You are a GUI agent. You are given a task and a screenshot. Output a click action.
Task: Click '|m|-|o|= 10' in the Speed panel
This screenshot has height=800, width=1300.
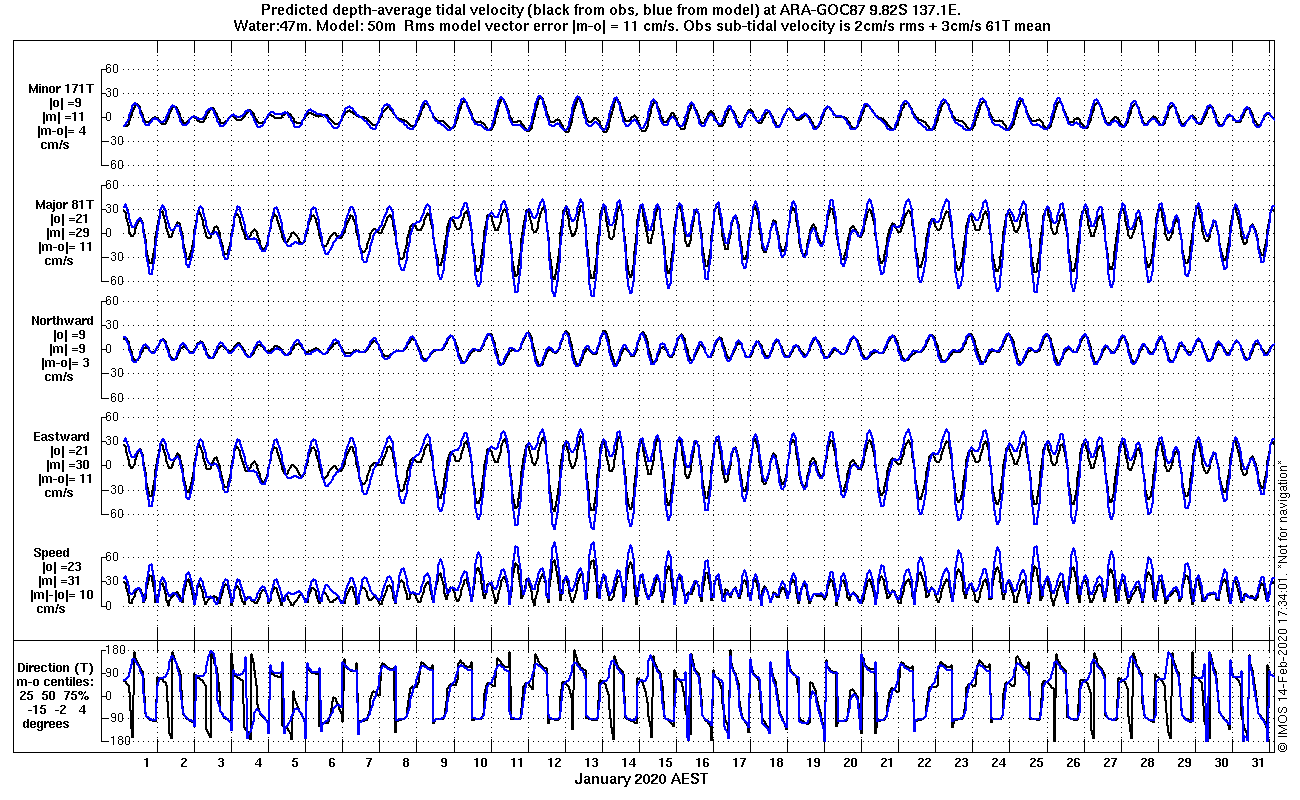(x=62, y=595)
